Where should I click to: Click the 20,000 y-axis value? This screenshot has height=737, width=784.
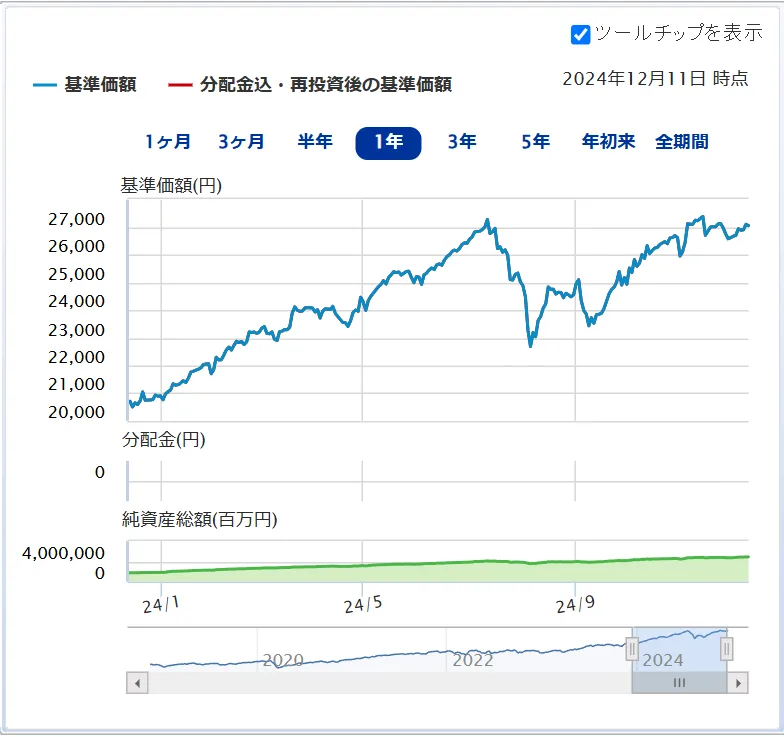click(x=76, y=412)
